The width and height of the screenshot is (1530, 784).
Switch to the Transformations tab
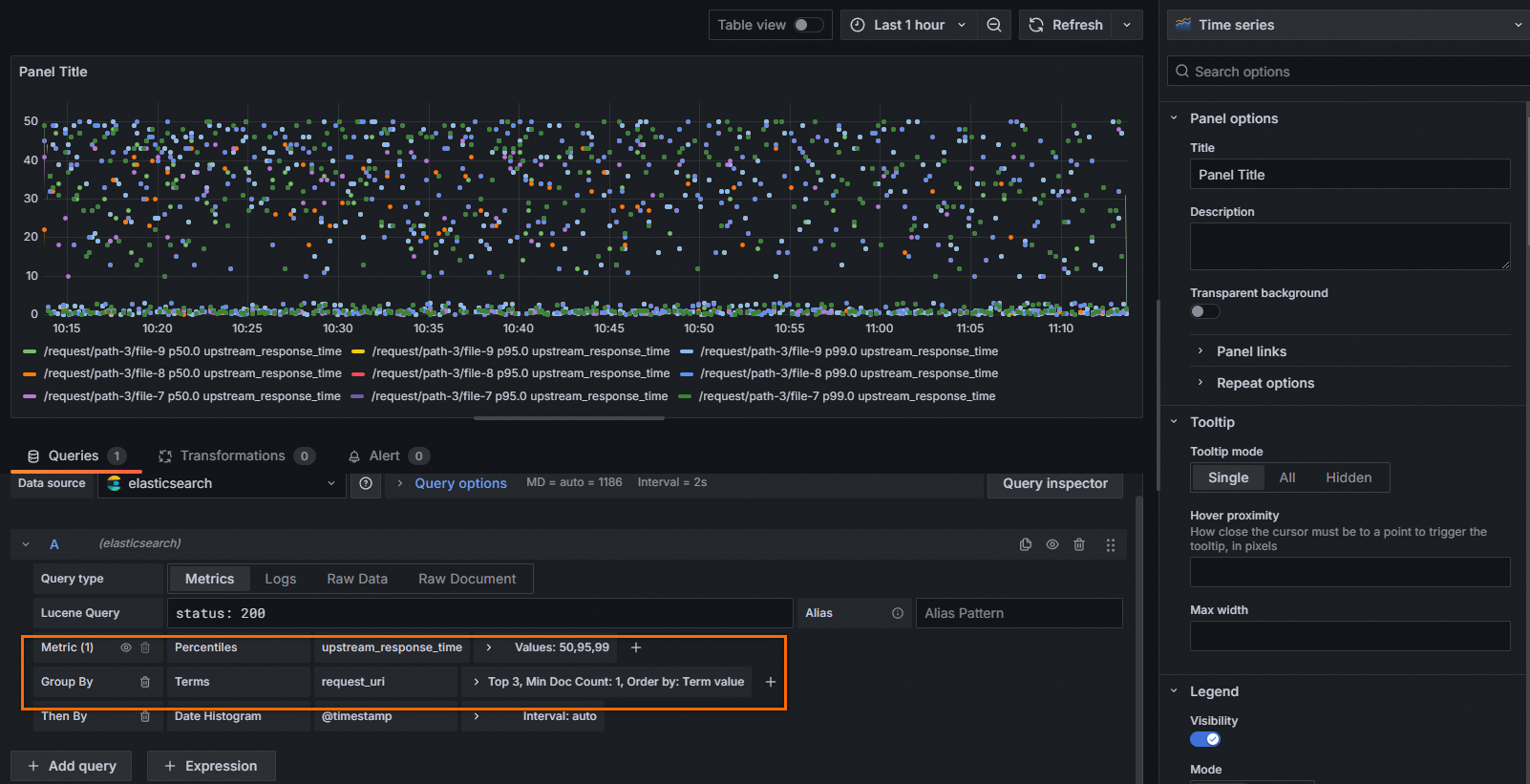pos(232,456)
